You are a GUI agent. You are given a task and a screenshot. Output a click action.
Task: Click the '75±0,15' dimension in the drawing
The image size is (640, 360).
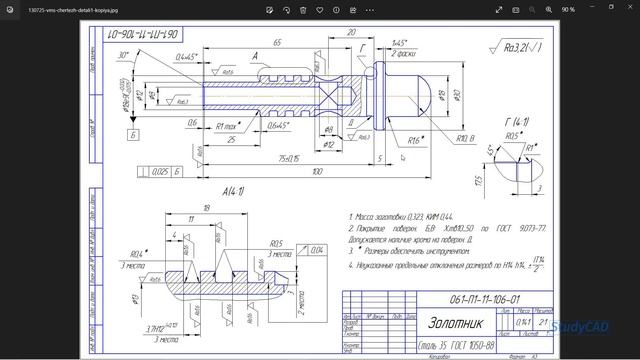[x=289, y=158]
